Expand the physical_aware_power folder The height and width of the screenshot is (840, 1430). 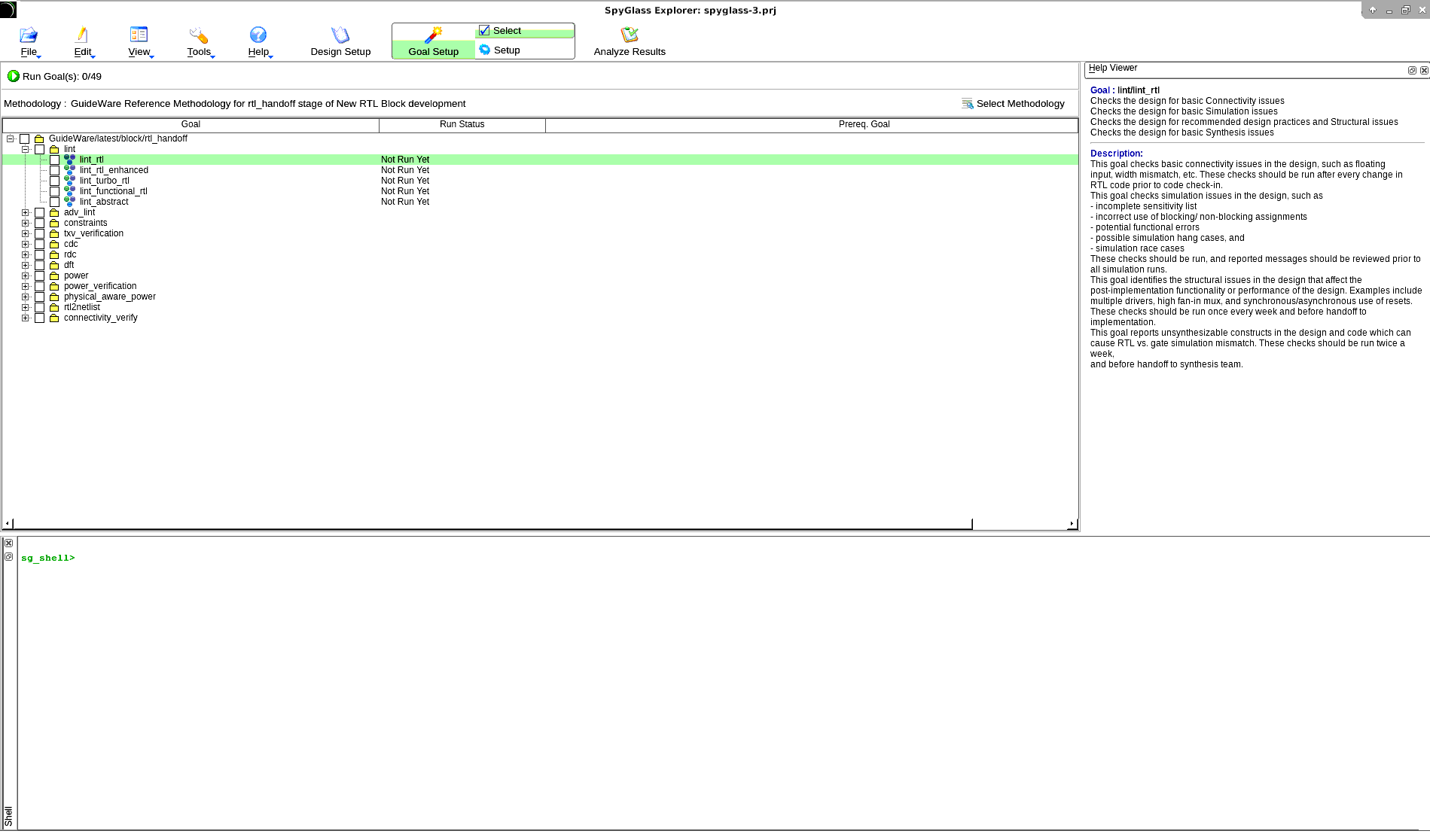pyautogui.click(x=26, y=297)
